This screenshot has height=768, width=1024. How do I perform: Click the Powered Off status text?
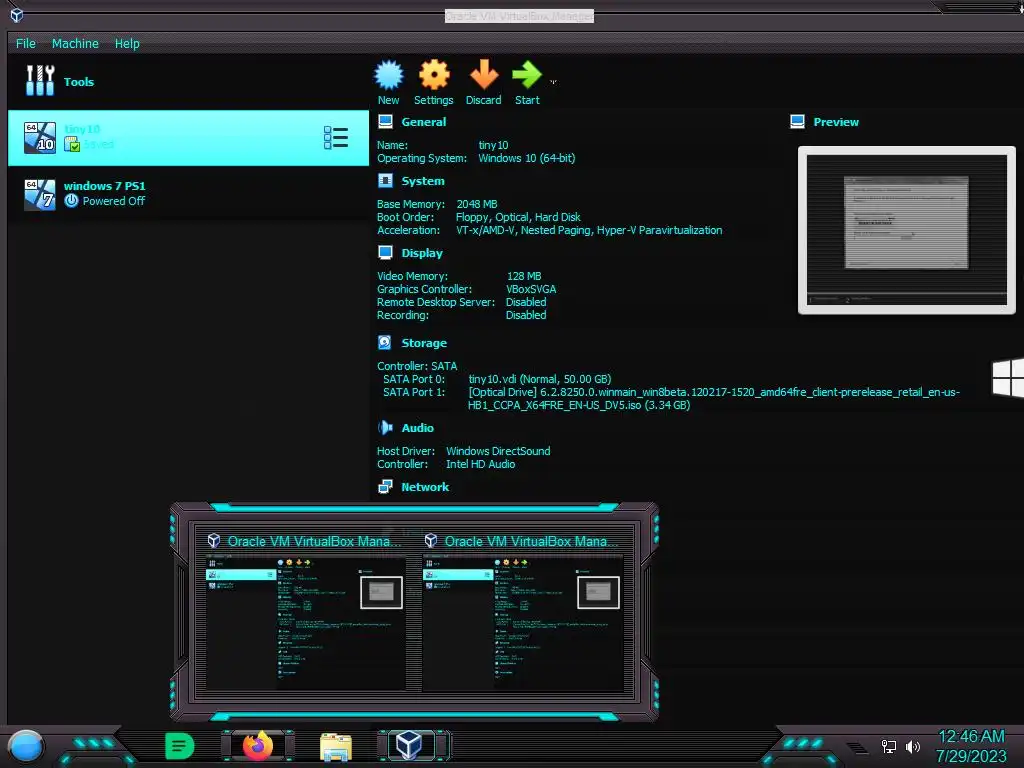pos(114,201)
